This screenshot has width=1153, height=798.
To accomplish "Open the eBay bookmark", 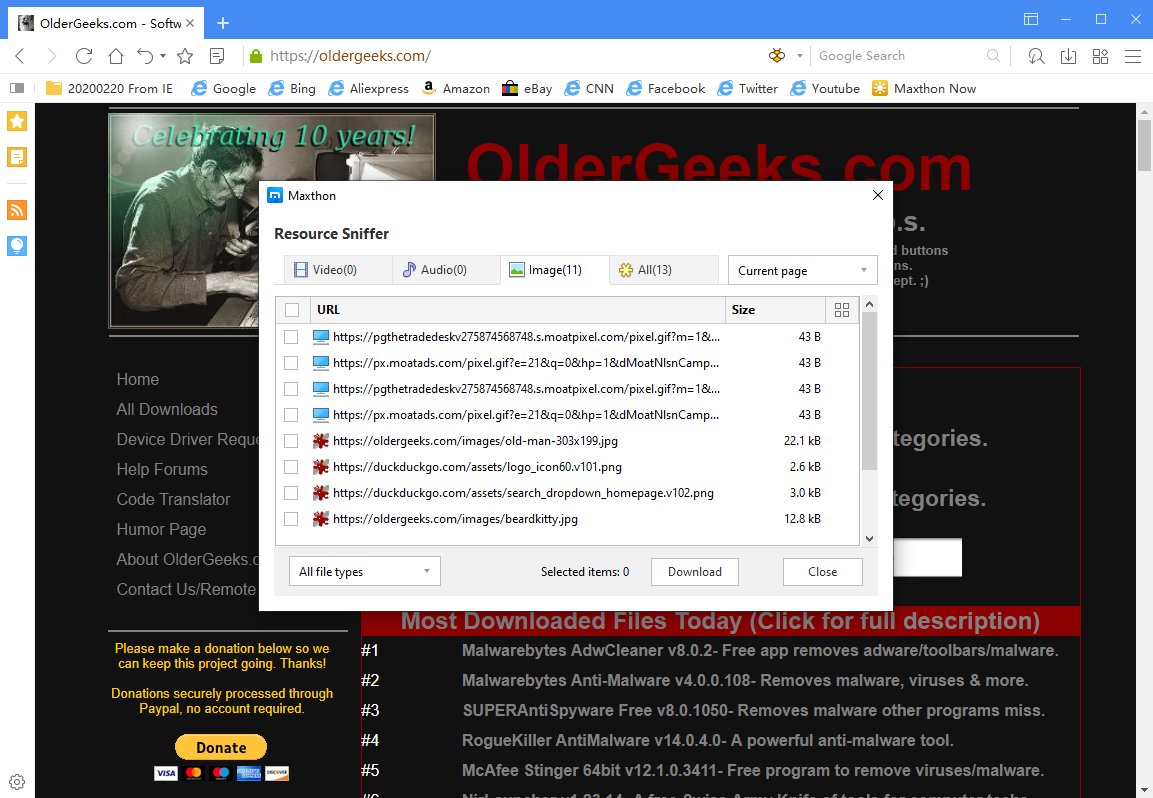I will click(x=526, y=88).
